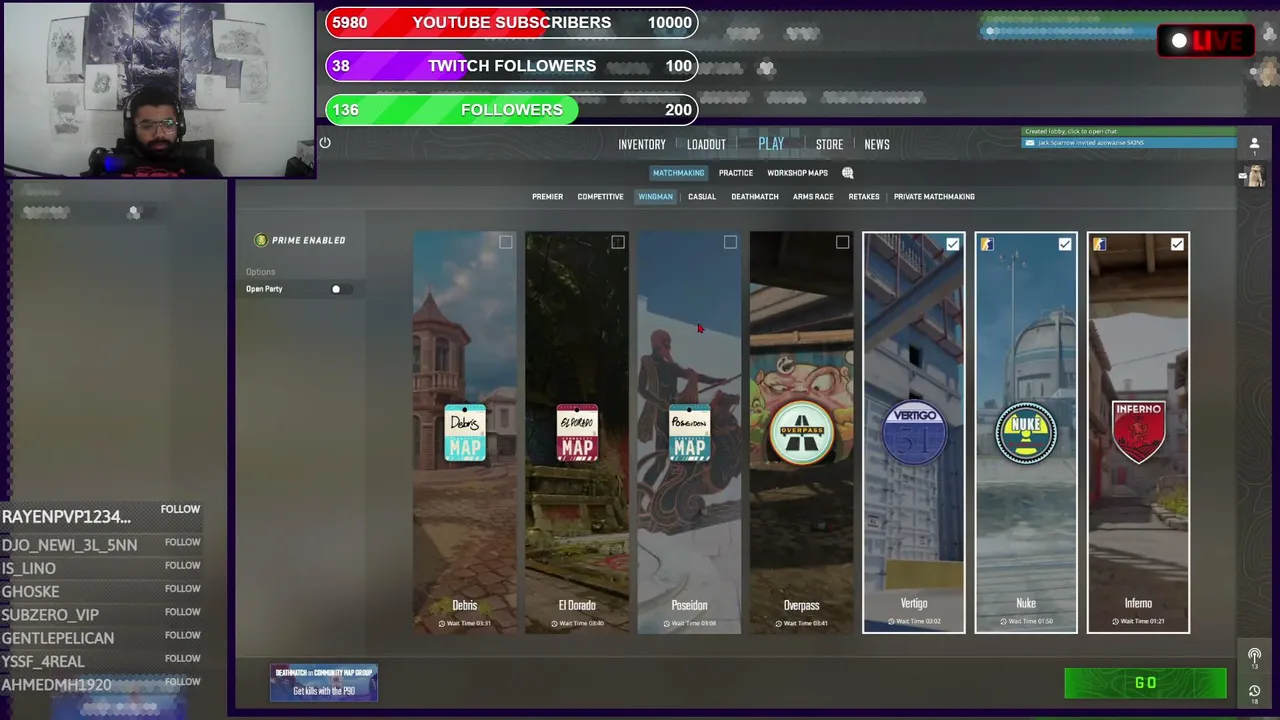
Task: Click the CS logo icon on Nuke card
Action: tap(987, 244)
